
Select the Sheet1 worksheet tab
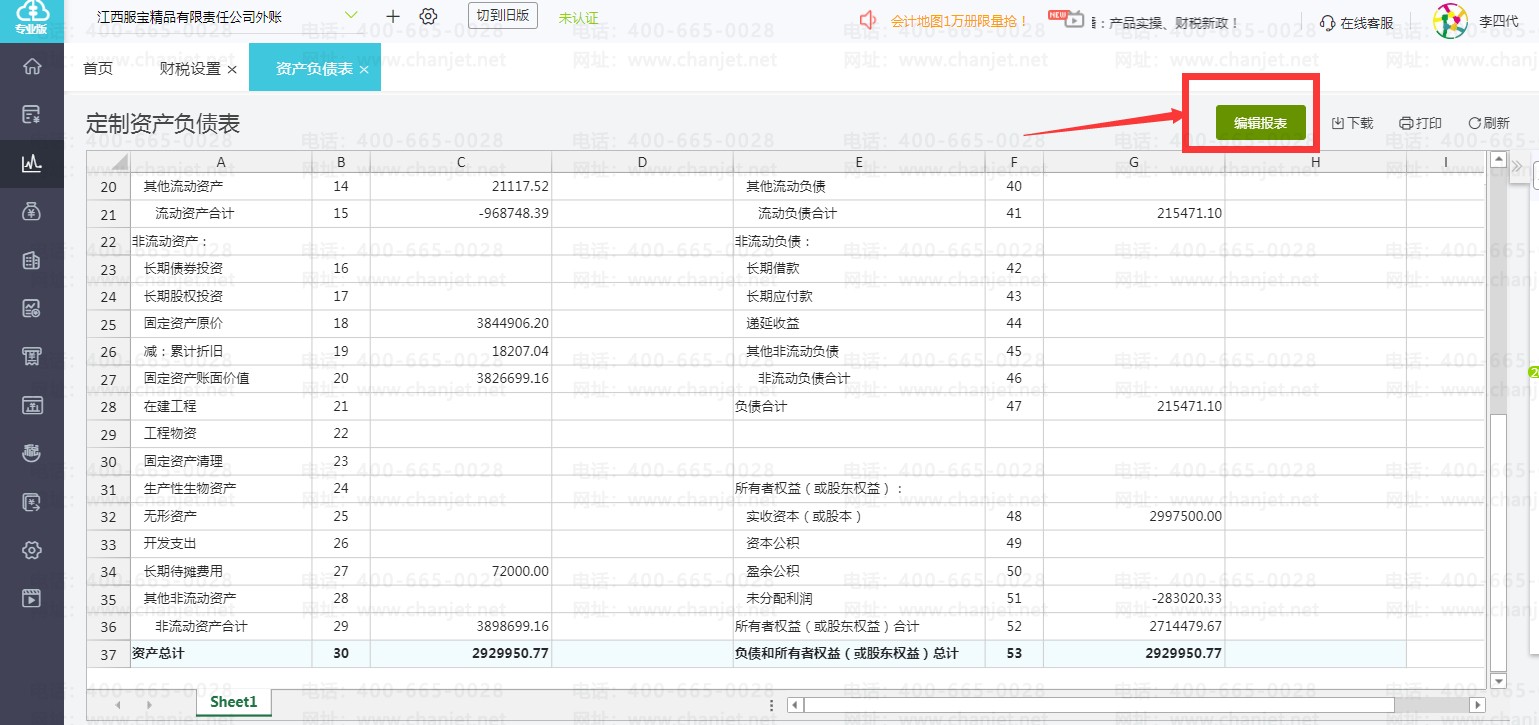233,702
